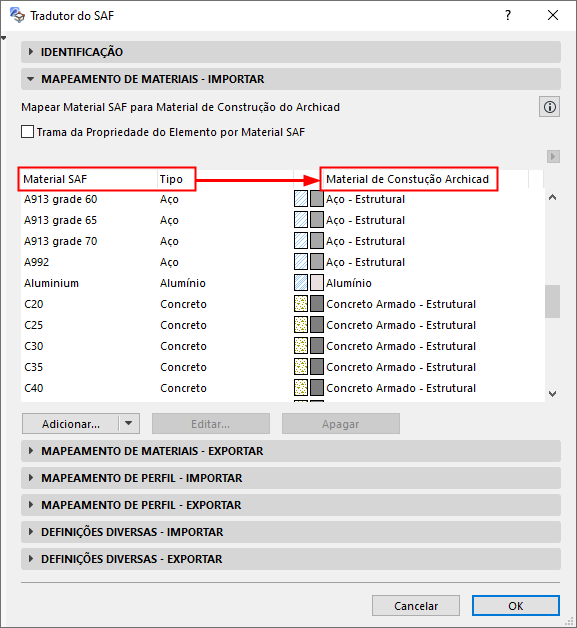The image size is (577, 628).
Task: Click light surface swatch in Aluminium row
Action: pyautogui.click(x=317, y=283)
